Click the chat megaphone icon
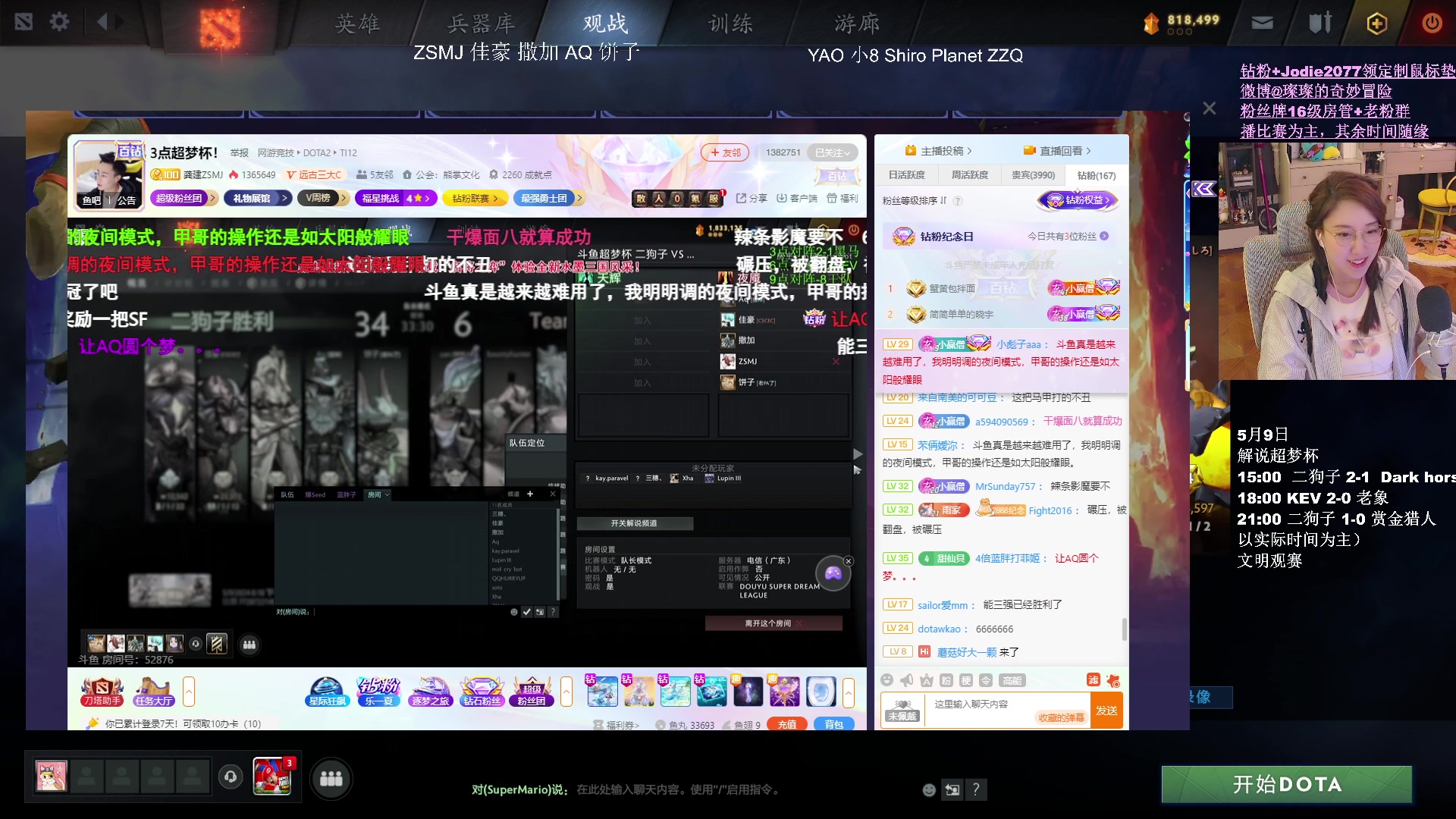 coord(906,680)
